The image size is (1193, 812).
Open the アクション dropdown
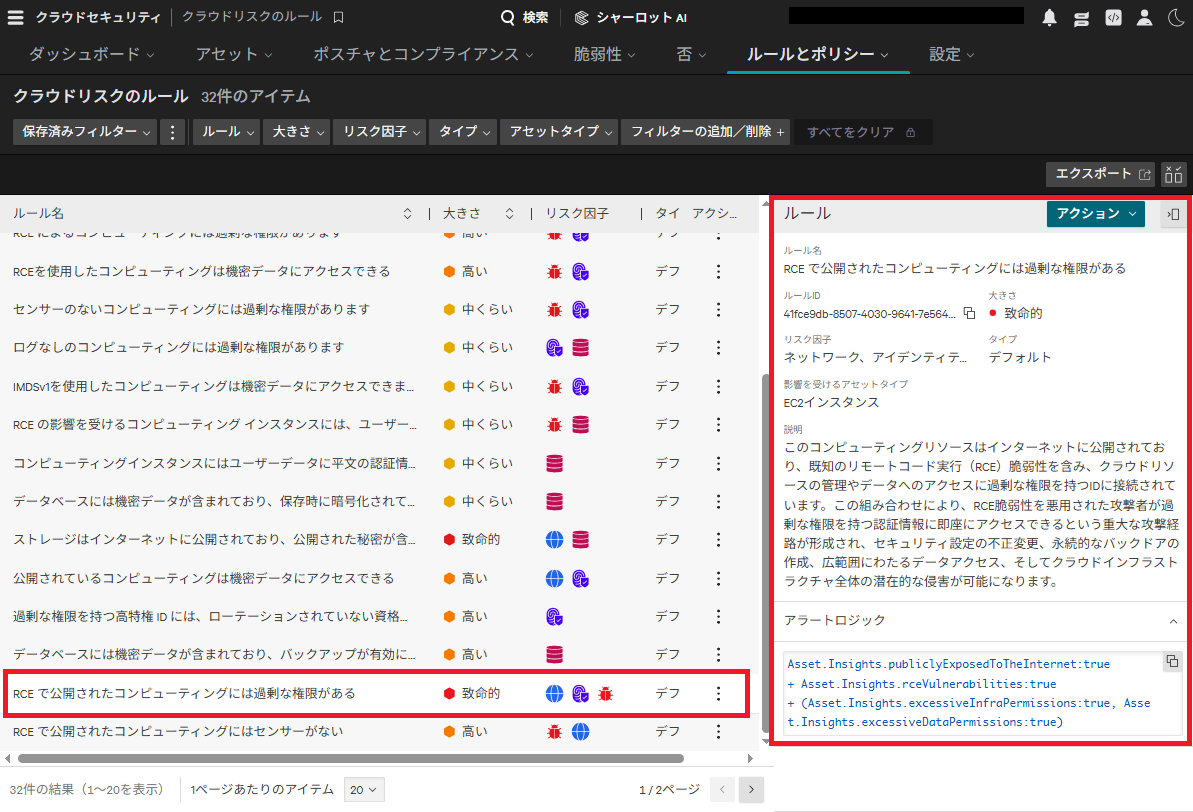coord(1095,214)
